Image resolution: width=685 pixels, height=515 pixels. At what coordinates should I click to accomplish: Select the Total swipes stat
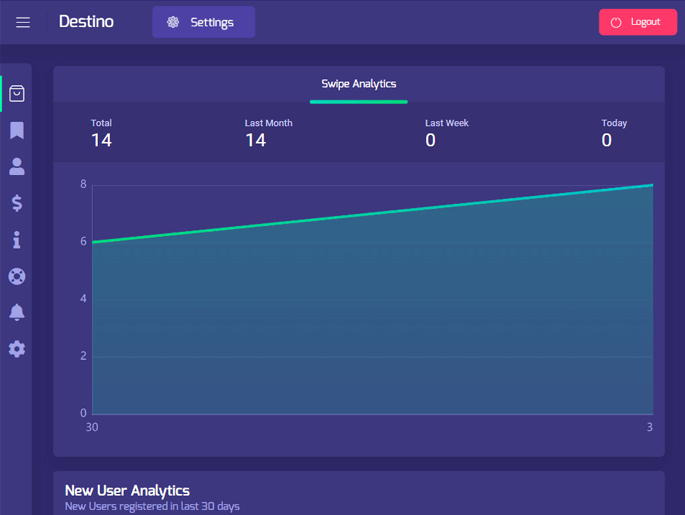[x=101, y=133]
